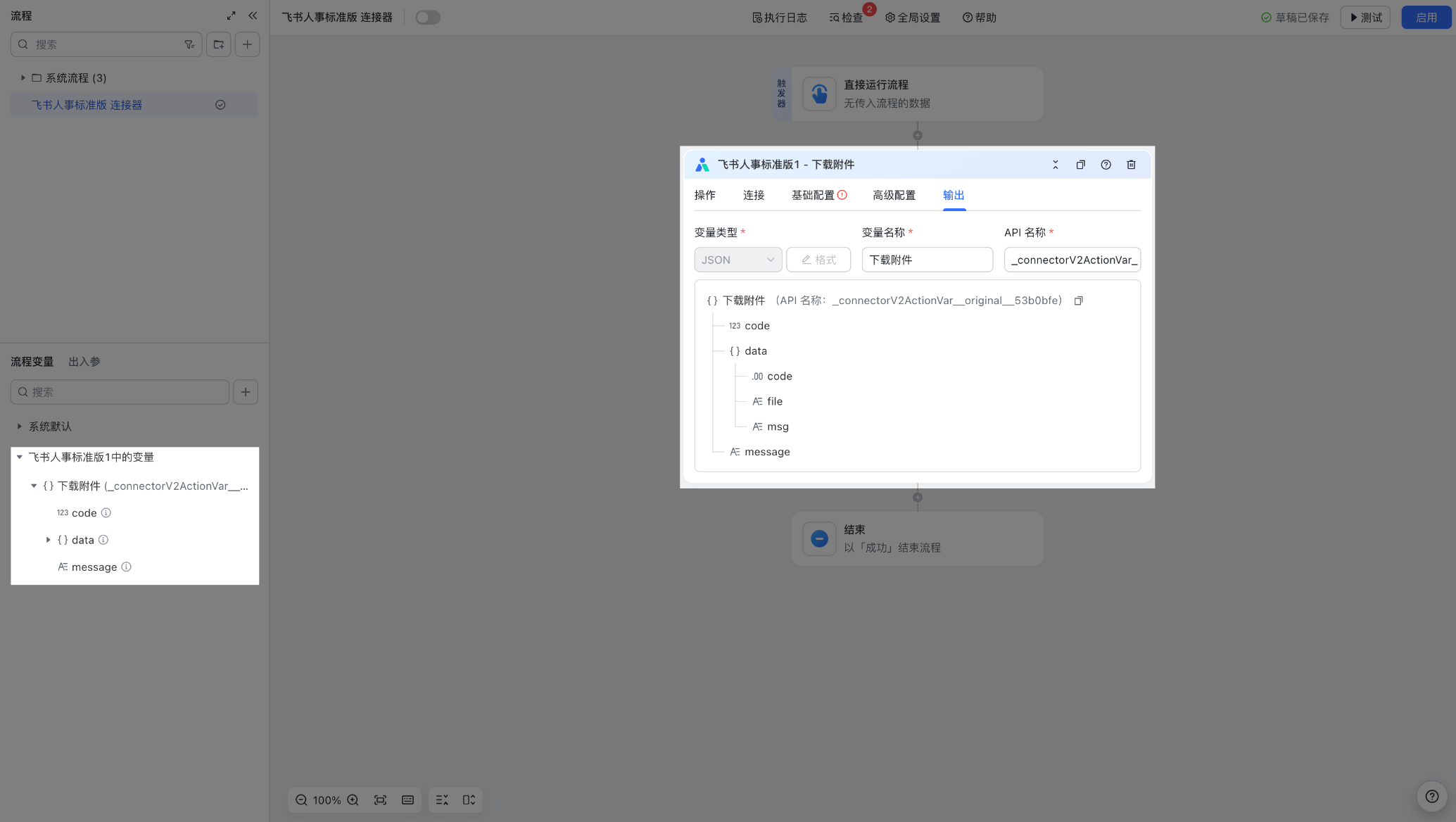Image resolution: width=1456 pixels, height=822 pixels.
Task: Expand the data variable node
Action: pos(49,540)
